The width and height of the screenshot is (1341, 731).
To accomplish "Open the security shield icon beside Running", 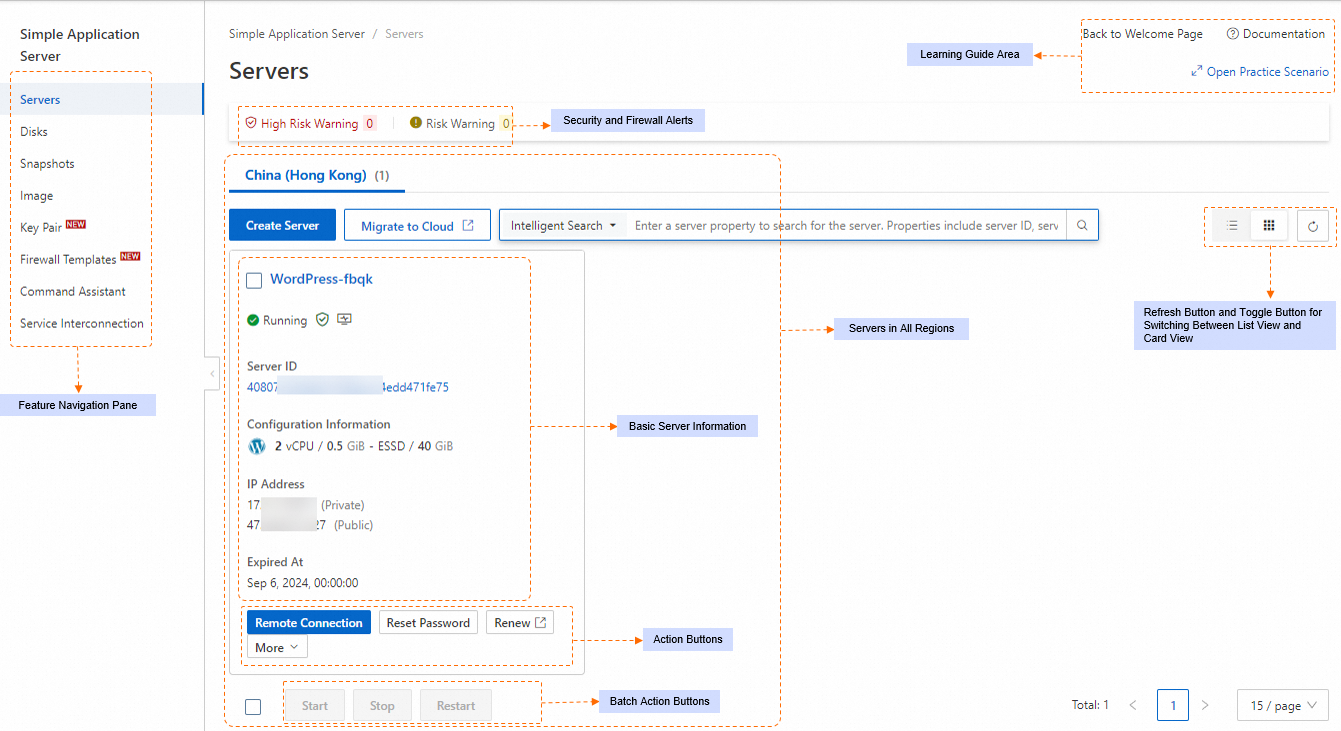I will (x=322, y=319).
